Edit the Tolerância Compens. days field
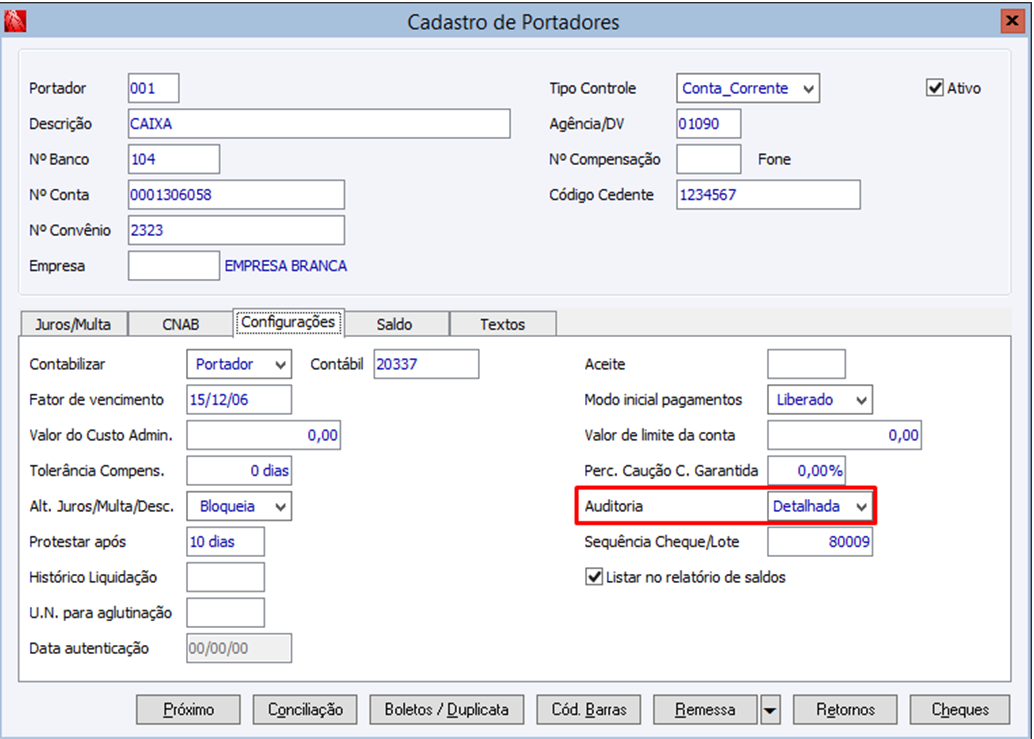This screenshot has height=739, width=1034. pos(239,471)
